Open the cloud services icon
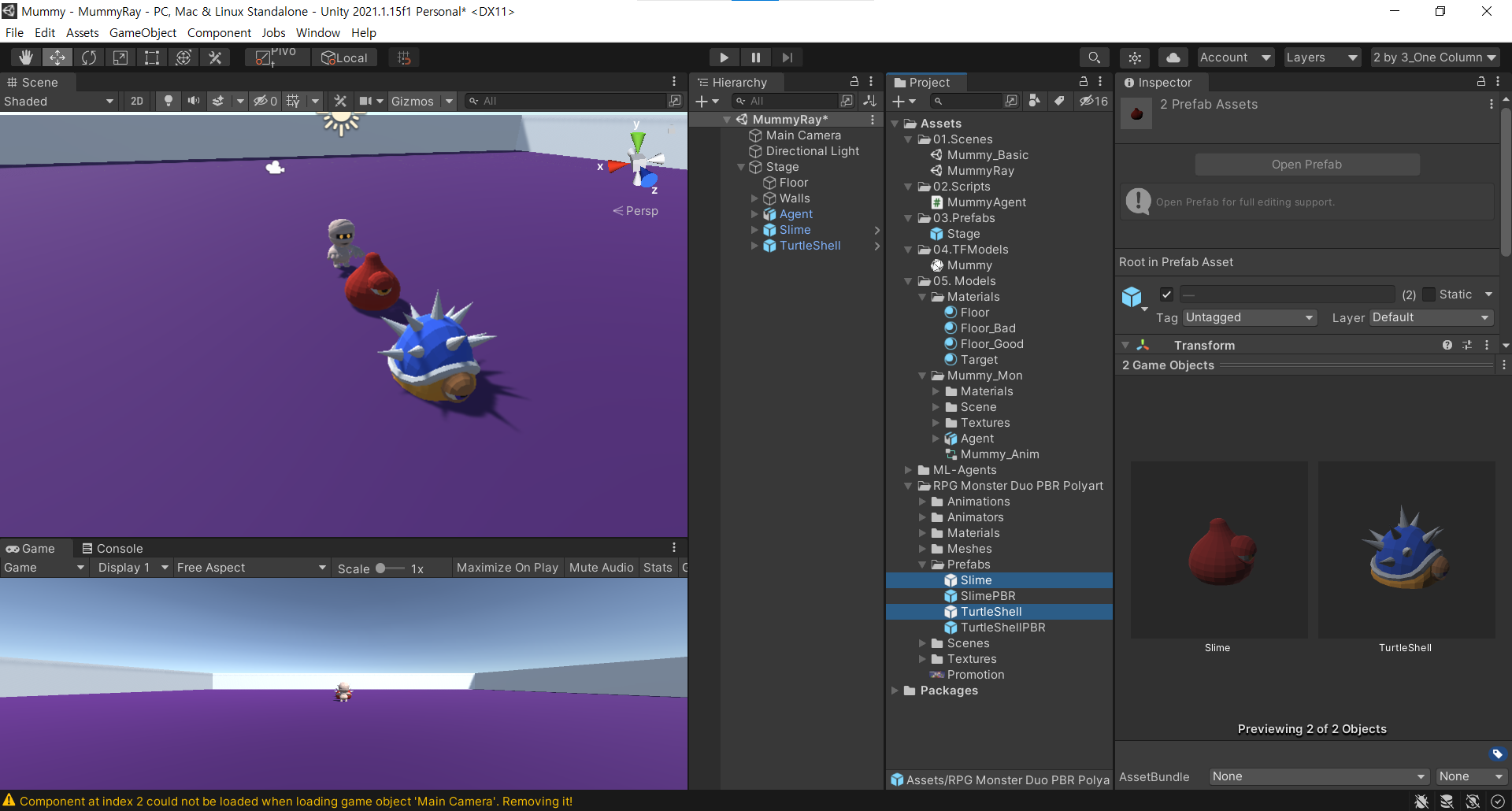This screenshot has height=811, width=1512. click(x=1173, y=57)
